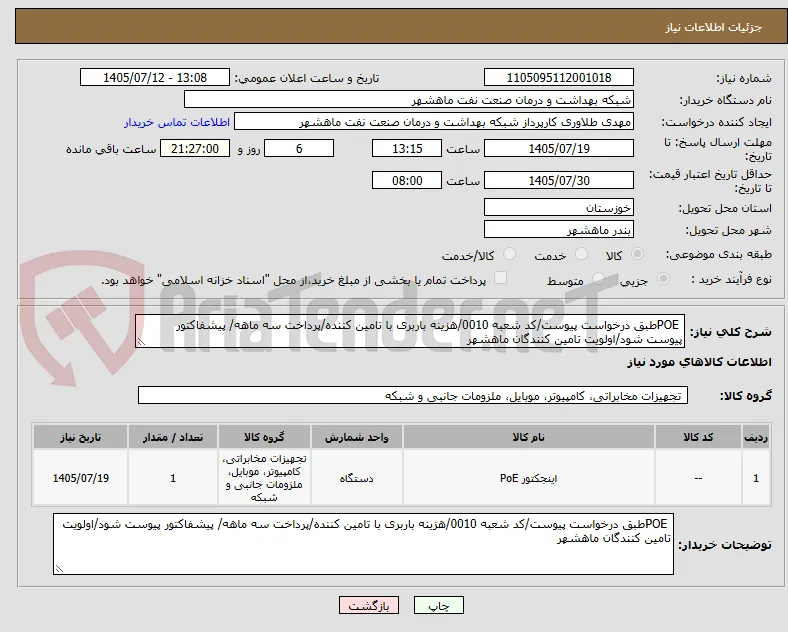Select the متوسط purchase type radio

598,279
